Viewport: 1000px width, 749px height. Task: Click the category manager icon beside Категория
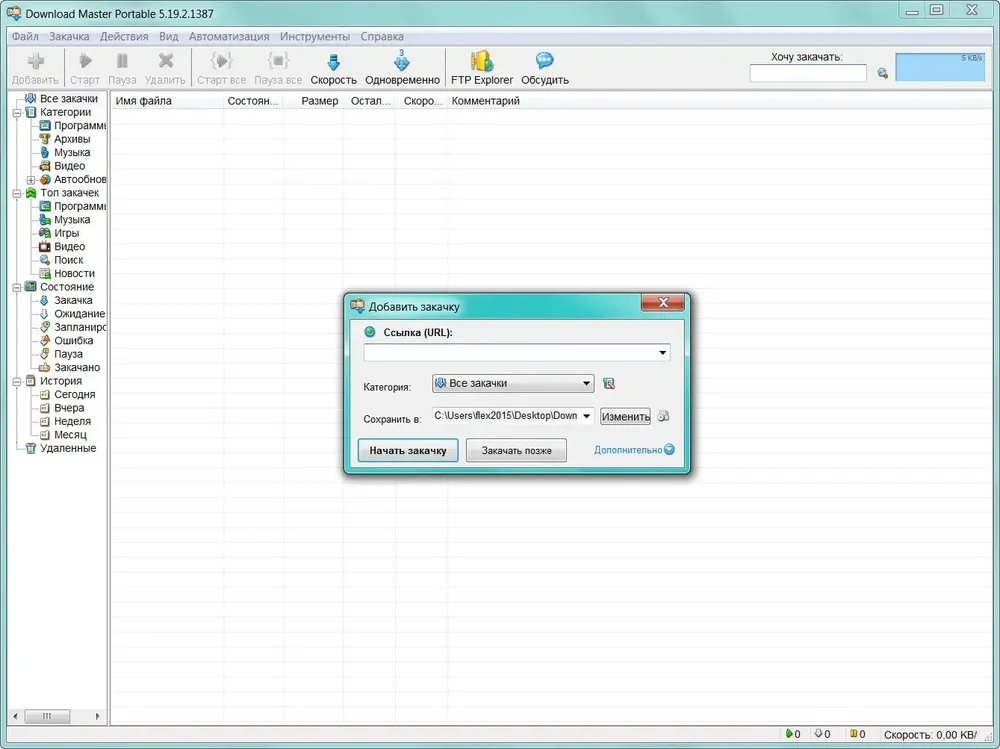coord(609,383)
